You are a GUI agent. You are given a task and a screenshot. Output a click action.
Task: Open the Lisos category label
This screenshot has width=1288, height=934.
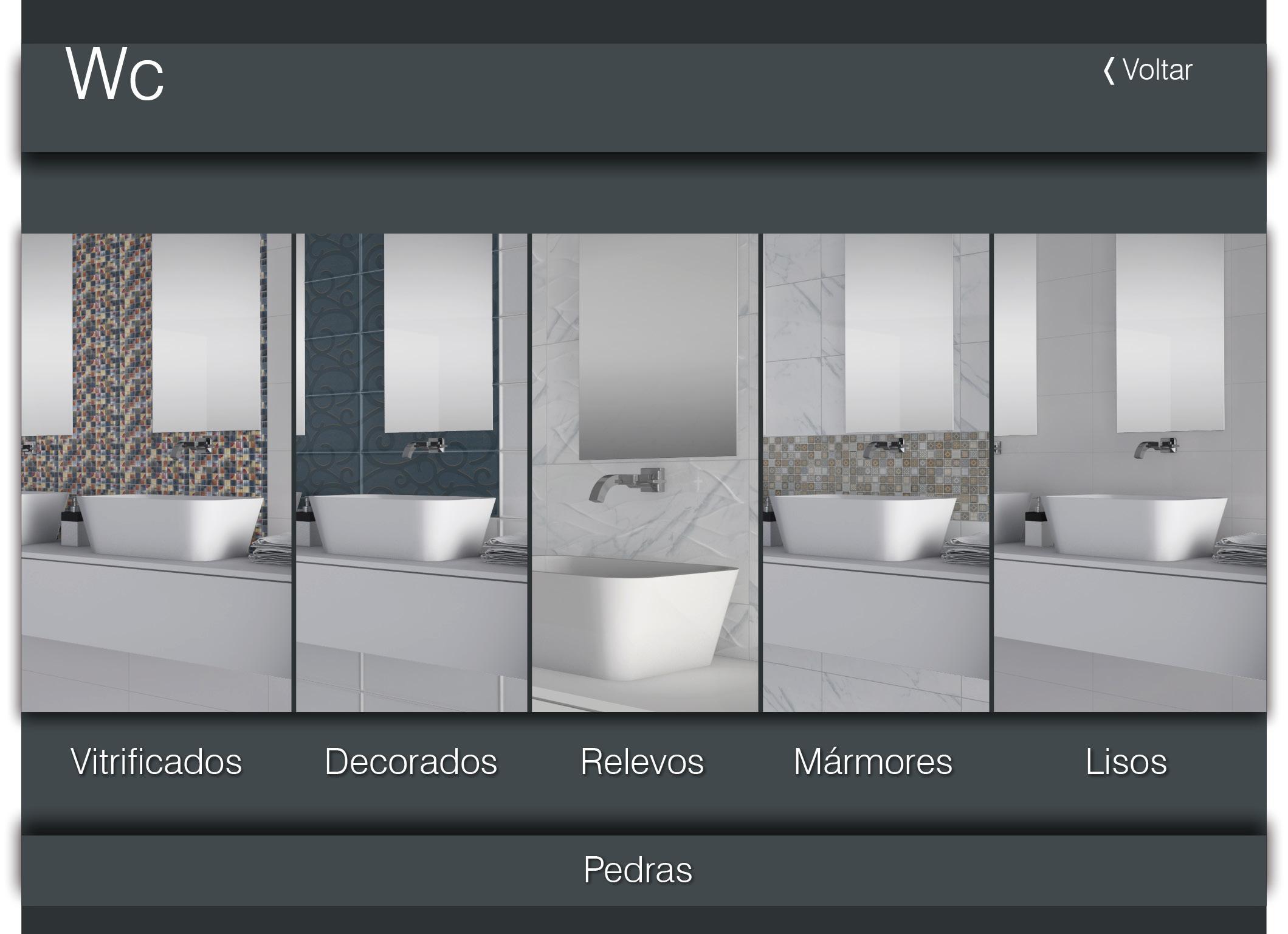[1126, 761]
